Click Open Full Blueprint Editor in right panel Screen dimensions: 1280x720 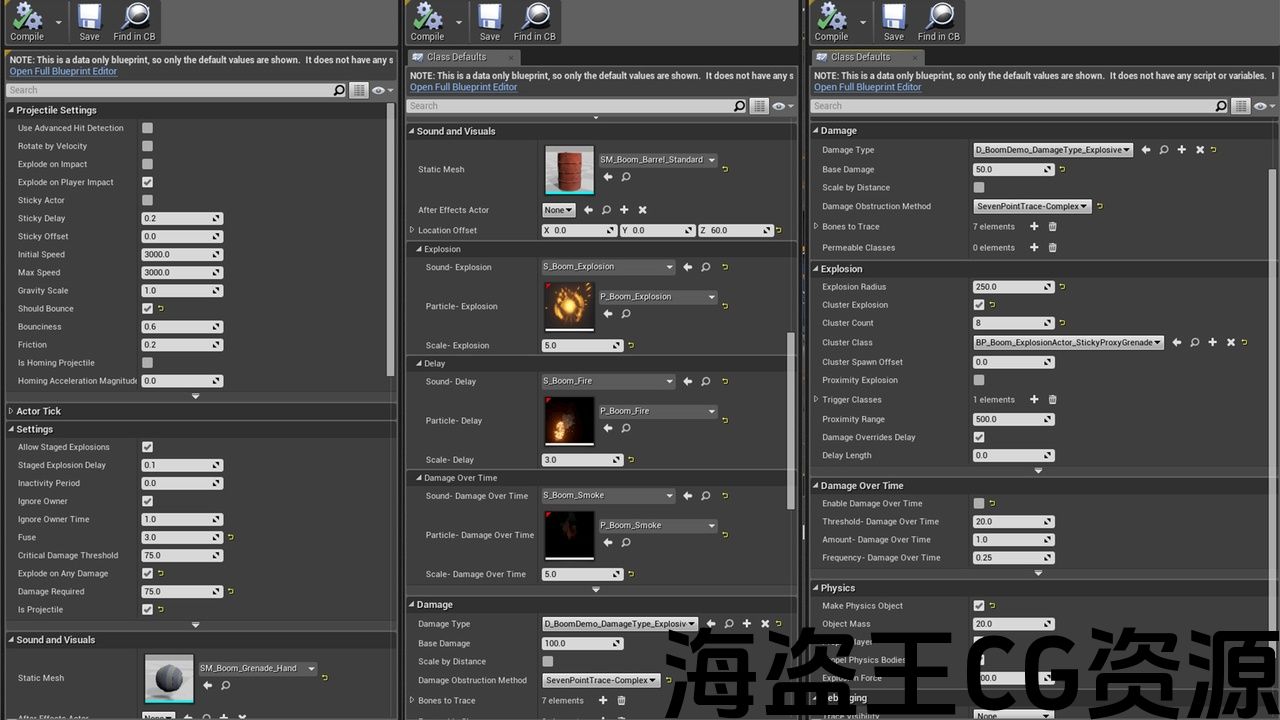click(867, 87)
